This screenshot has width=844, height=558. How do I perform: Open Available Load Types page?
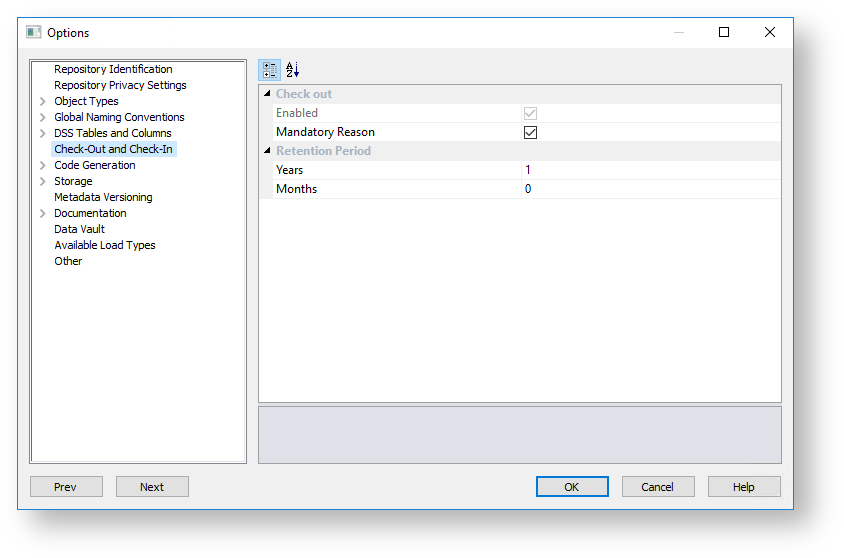pyautogui.click(x=104, y=245)
